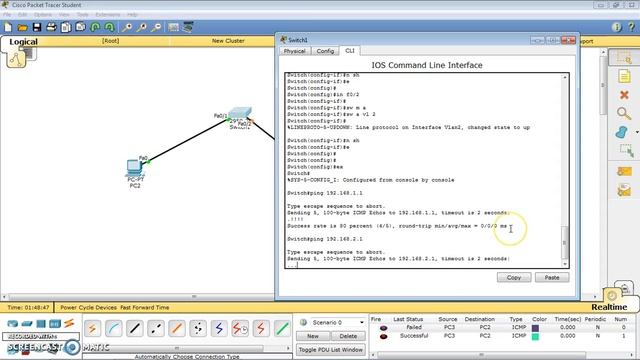Select the Add Complex PDU envelope tool
Screen dimensions: 640x360
point(624,190)
